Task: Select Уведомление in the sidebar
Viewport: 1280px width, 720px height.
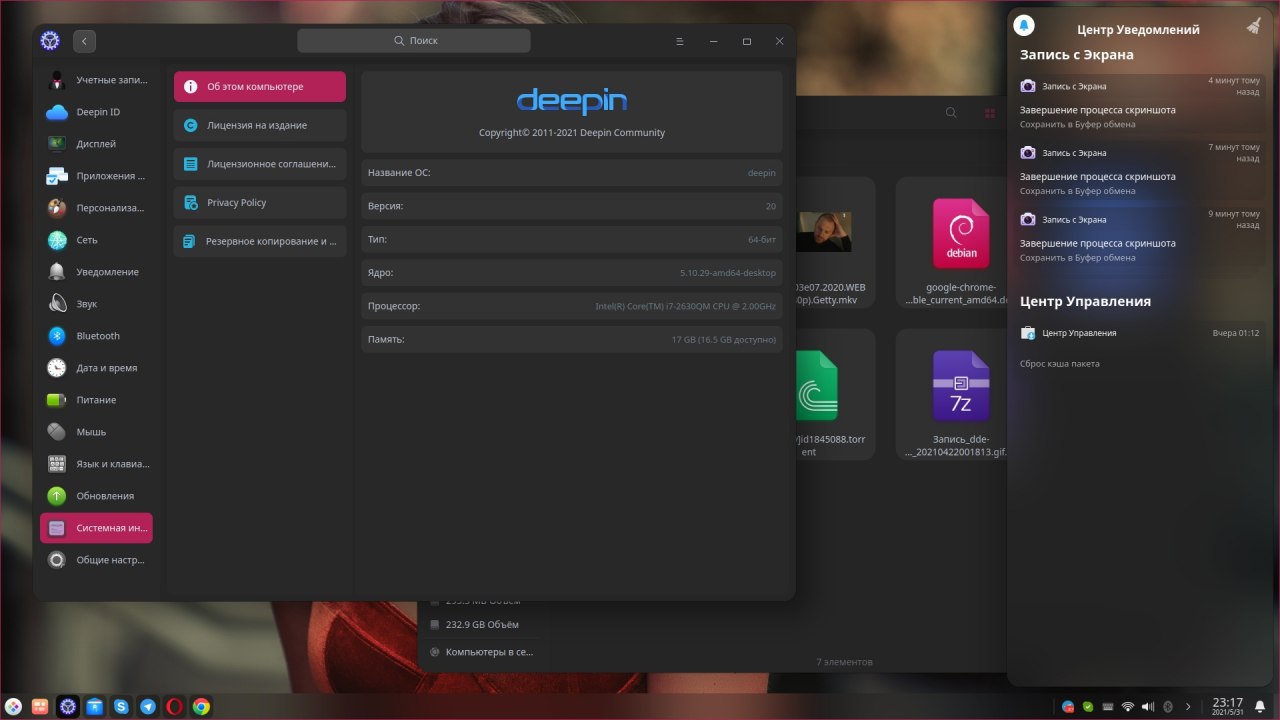Action: coord(96,272)
